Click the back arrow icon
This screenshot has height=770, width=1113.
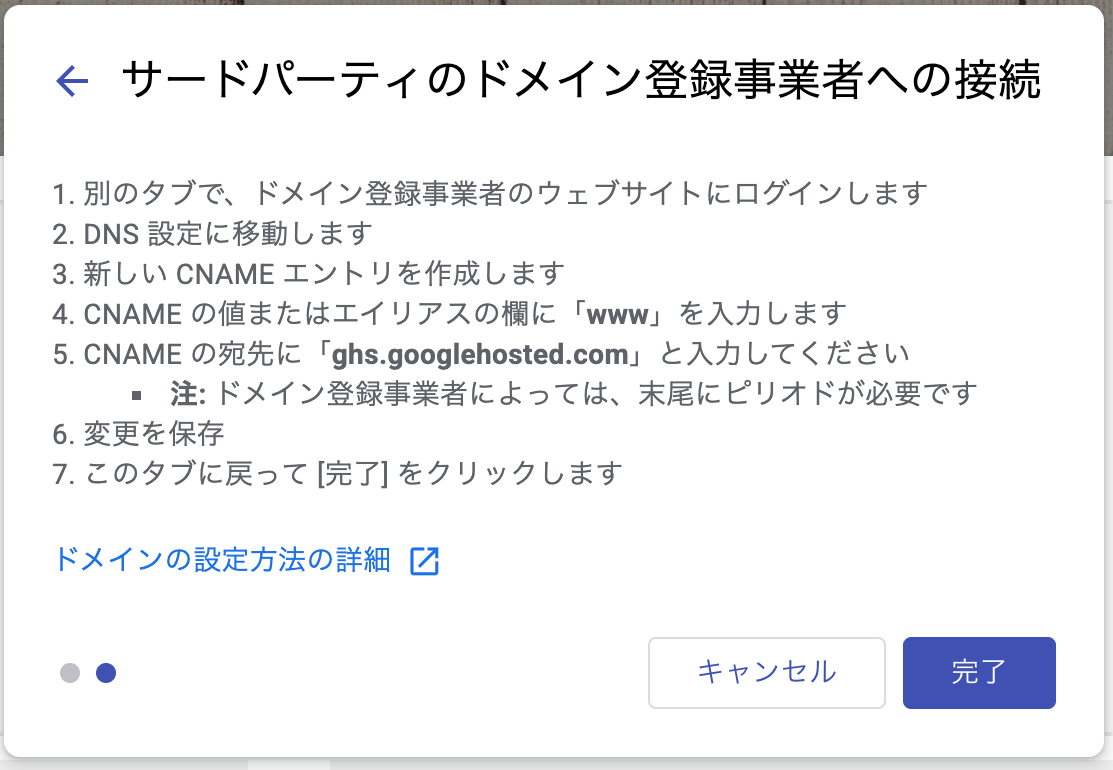[x=73, y=82]
